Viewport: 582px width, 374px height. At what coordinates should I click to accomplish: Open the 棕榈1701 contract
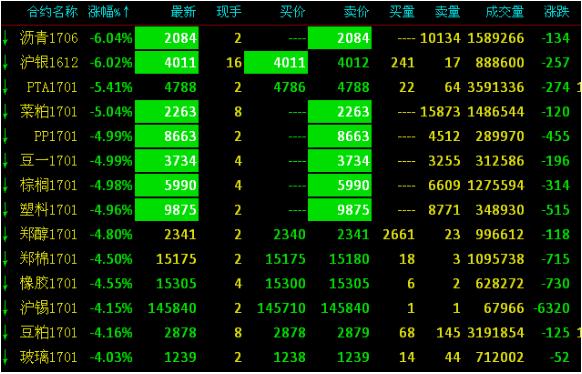click(x=49, y=185)
